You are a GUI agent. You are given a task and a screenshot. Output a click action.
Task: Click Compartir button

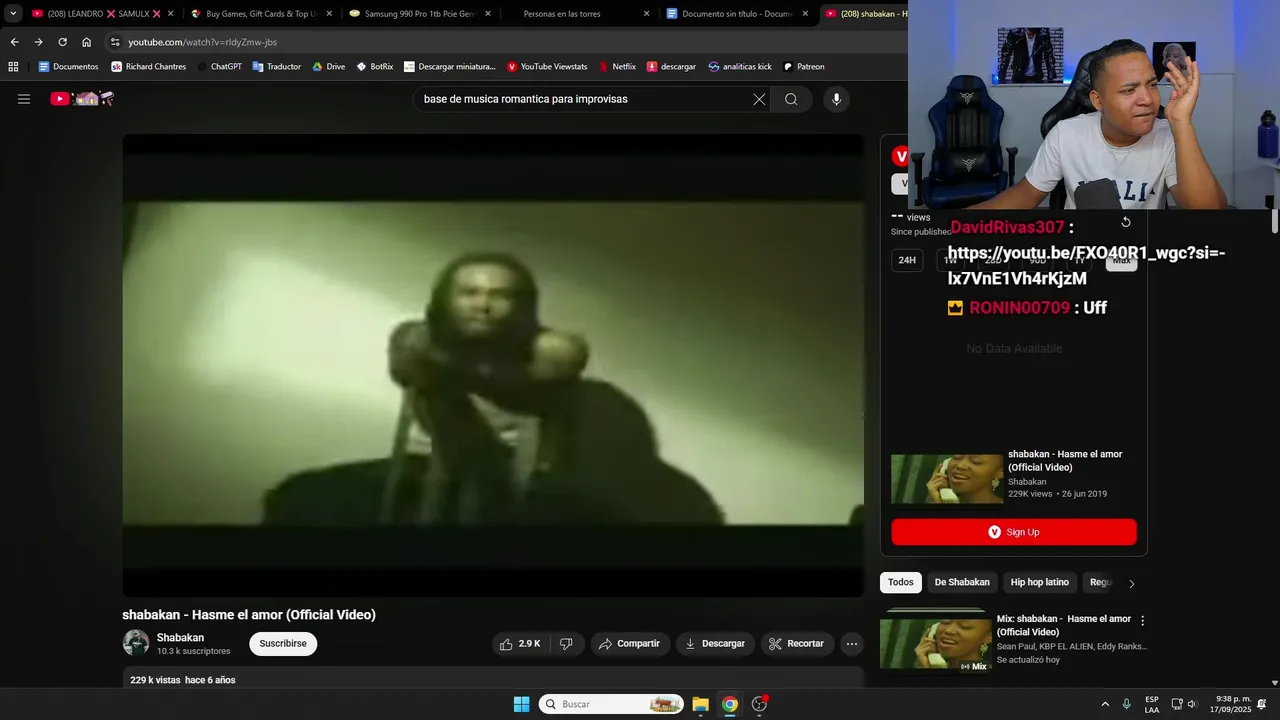630,644
